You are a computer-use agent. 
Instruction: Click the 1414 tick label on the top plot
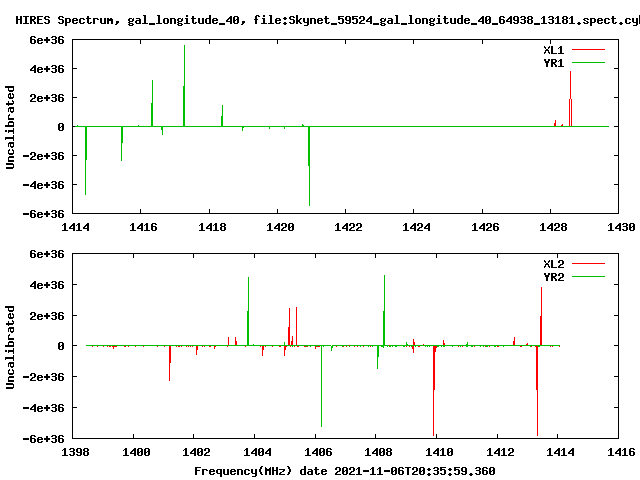tap(75, 227)
